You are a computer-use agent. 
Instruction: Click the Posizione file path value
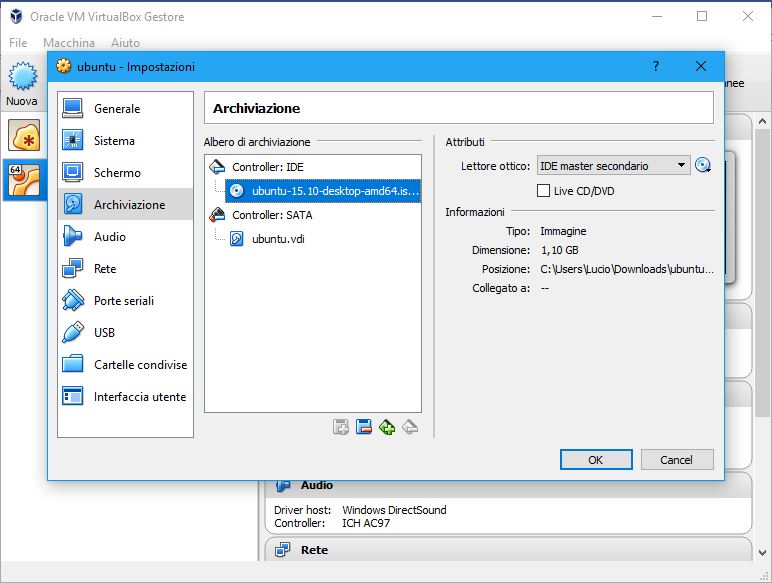[x=626, y=269]
